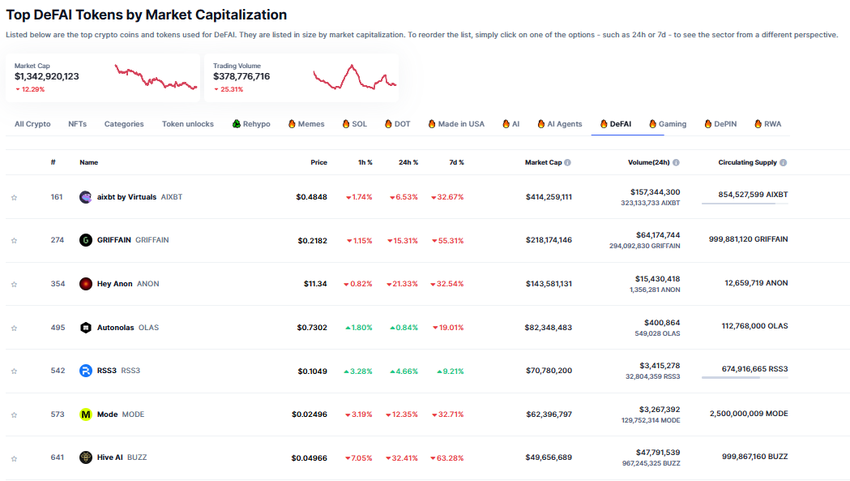Click the Mode yellow token icon
Image resolution: width=850 pixels, height=481 pixels.
[86, 414]
